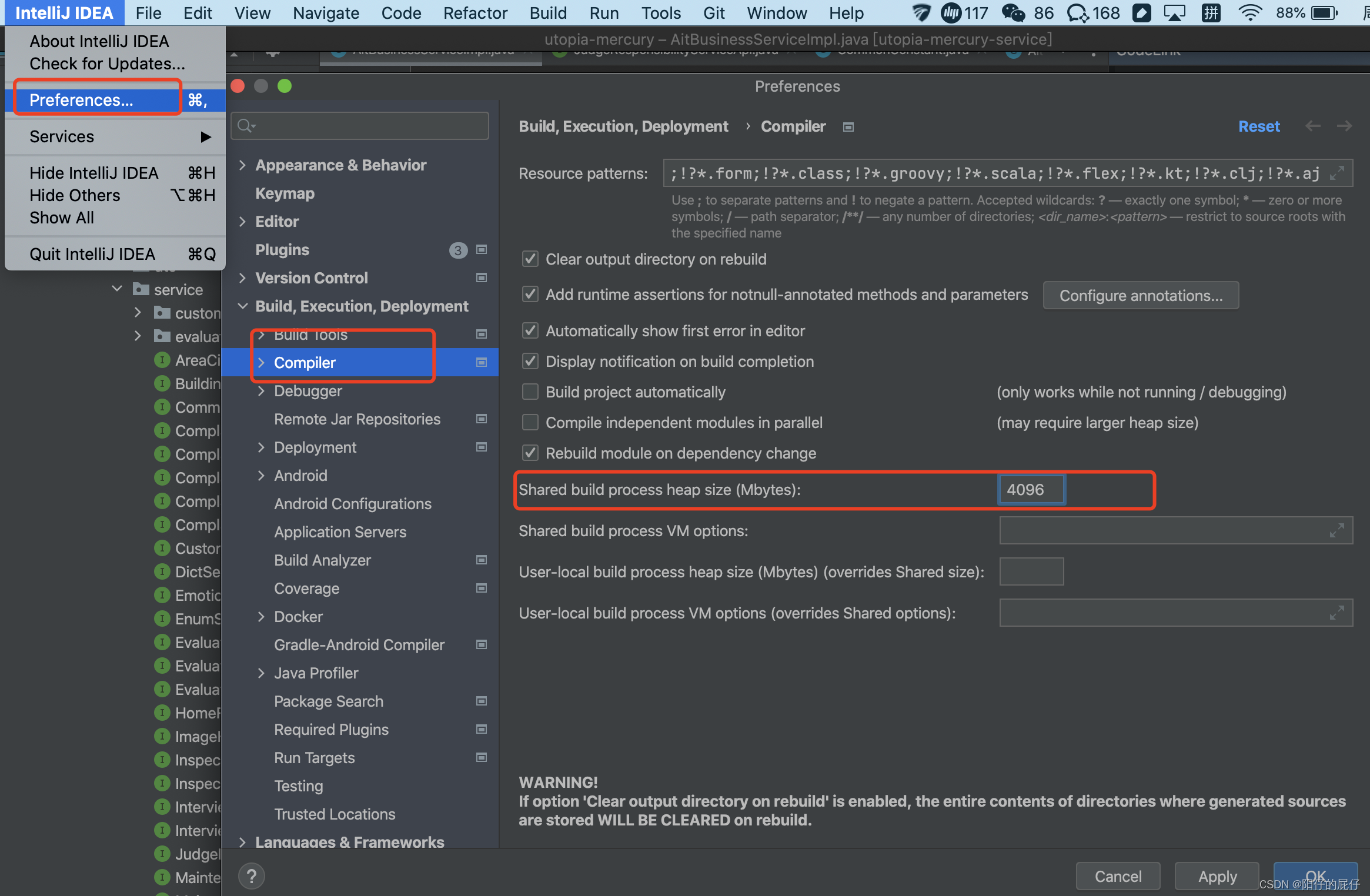Uncheck Clear output directory on rebuild
The width and height of the screenshot is (1370, 896).
[x=530, y=259]
